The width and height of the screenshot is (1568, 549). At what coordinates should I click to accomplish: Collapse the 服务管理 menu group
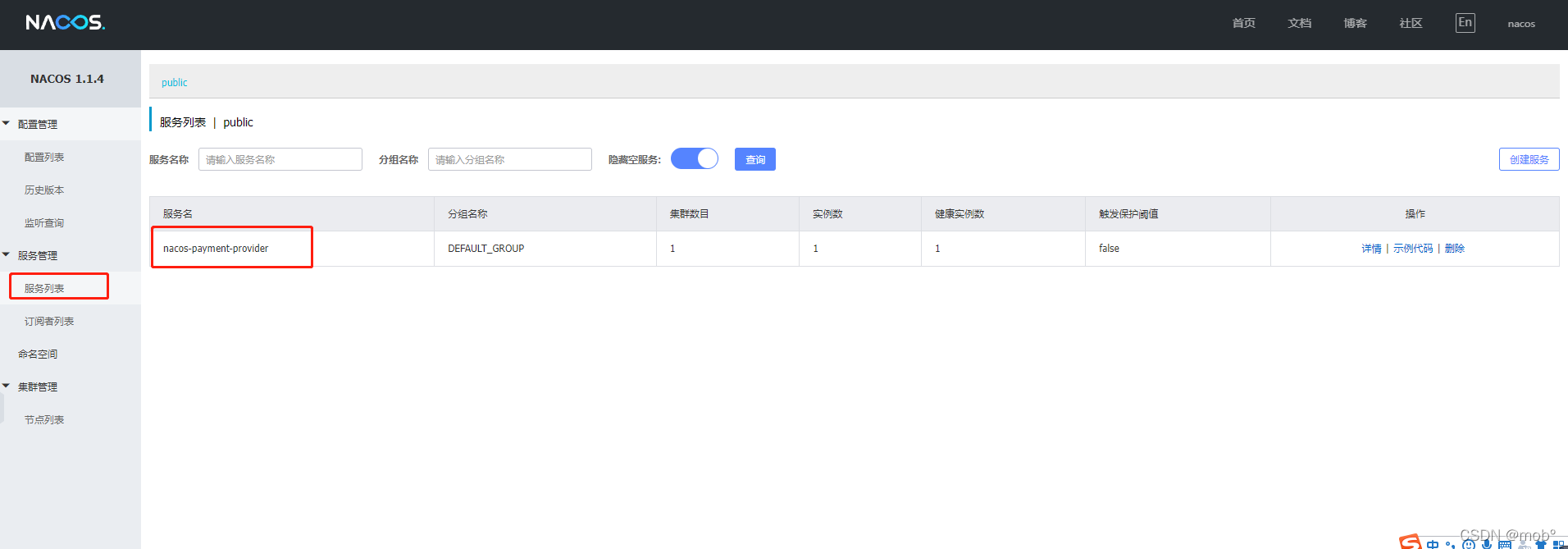pyautogui.click(x=38, y=255)
